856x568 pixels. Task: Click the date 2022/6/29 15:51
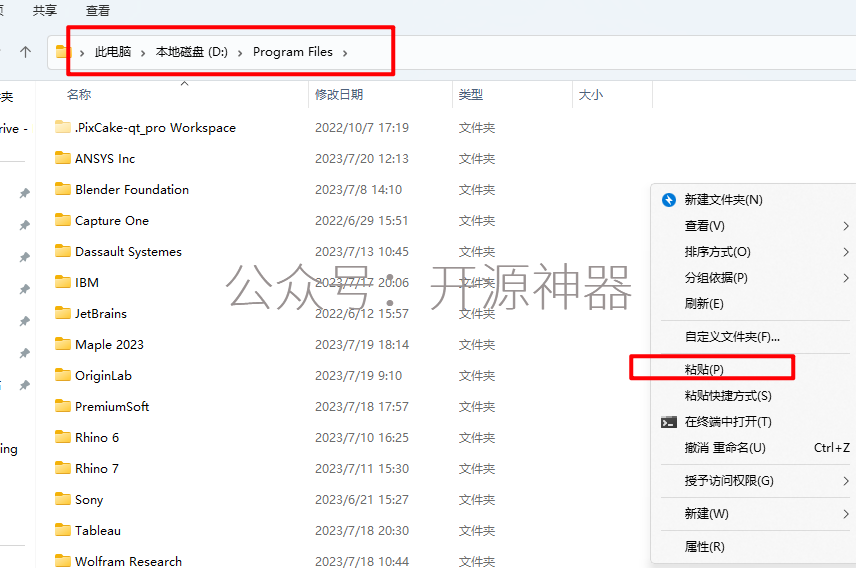click(x=362, y=221)
